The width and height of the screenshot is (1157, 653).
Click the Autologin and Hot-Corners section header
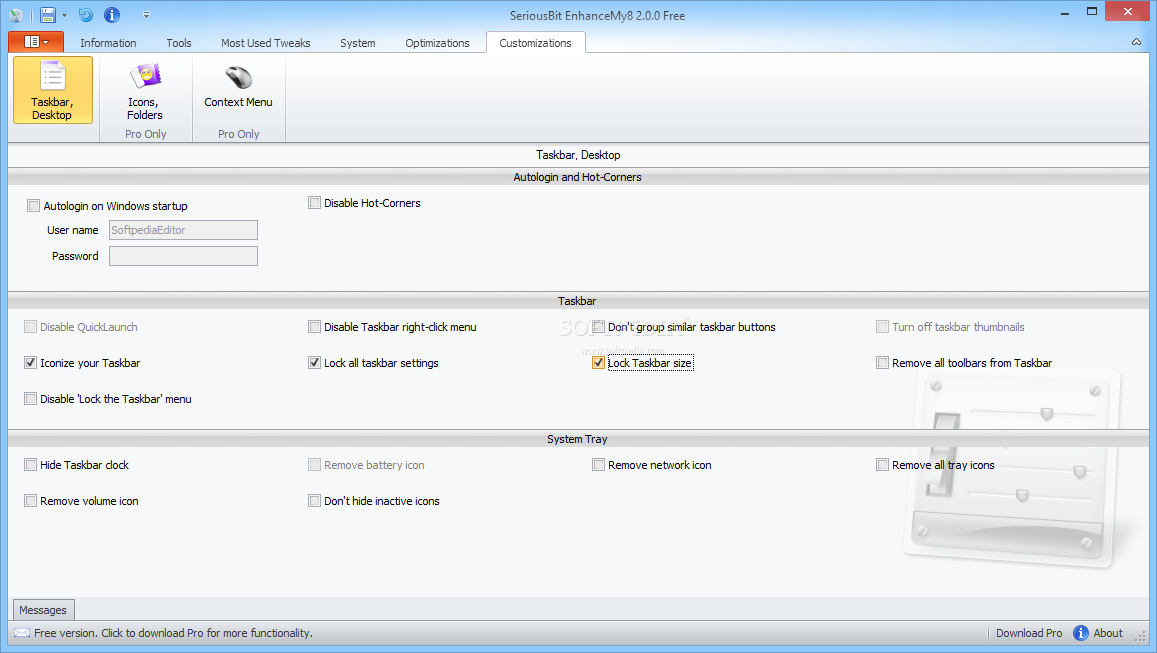click(578, 177)
